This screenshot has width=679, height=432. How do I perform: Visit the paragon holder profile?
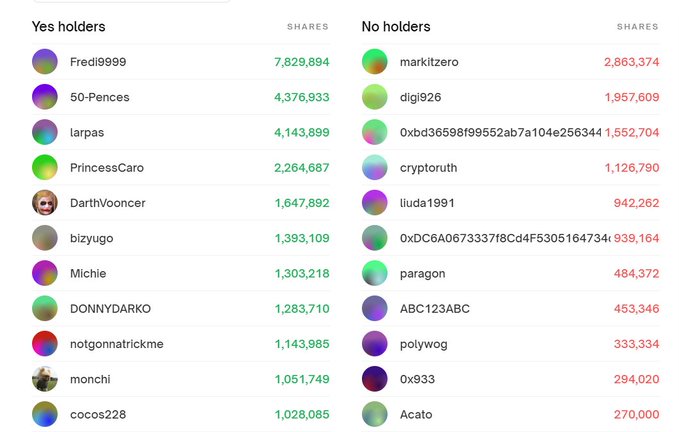[x=423, y=274]
